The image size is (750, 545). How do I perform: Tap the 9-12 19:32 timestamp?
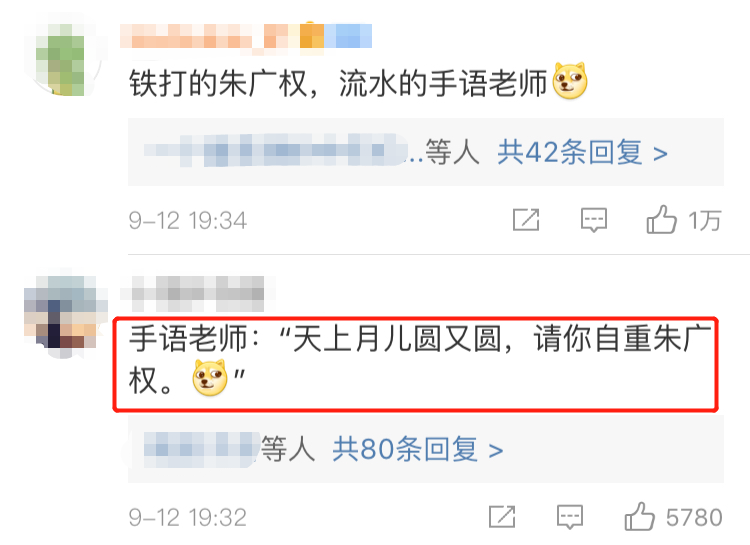coord(188,518)
